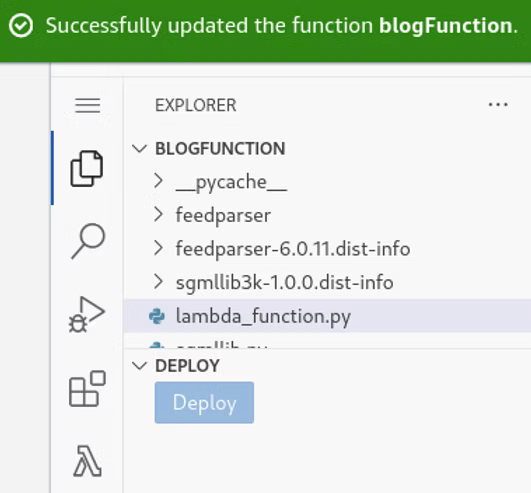Open the Extensions blocks icon

point(87,388)
